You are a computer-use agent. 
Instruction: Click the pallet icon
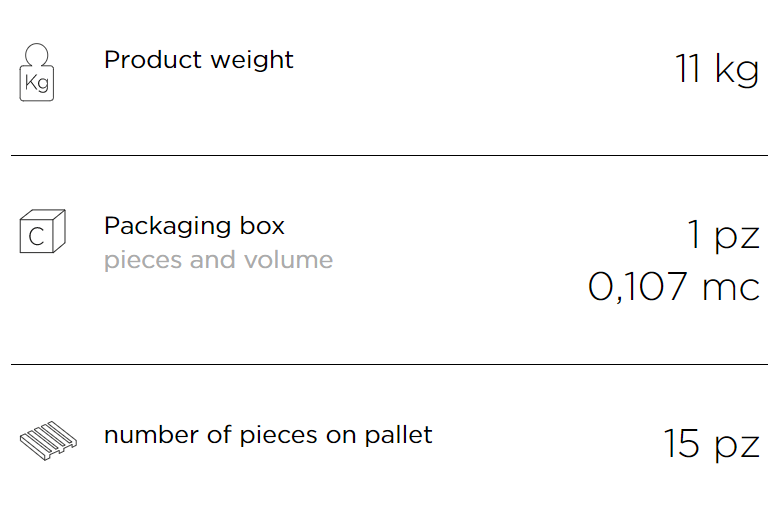point(48,440)
